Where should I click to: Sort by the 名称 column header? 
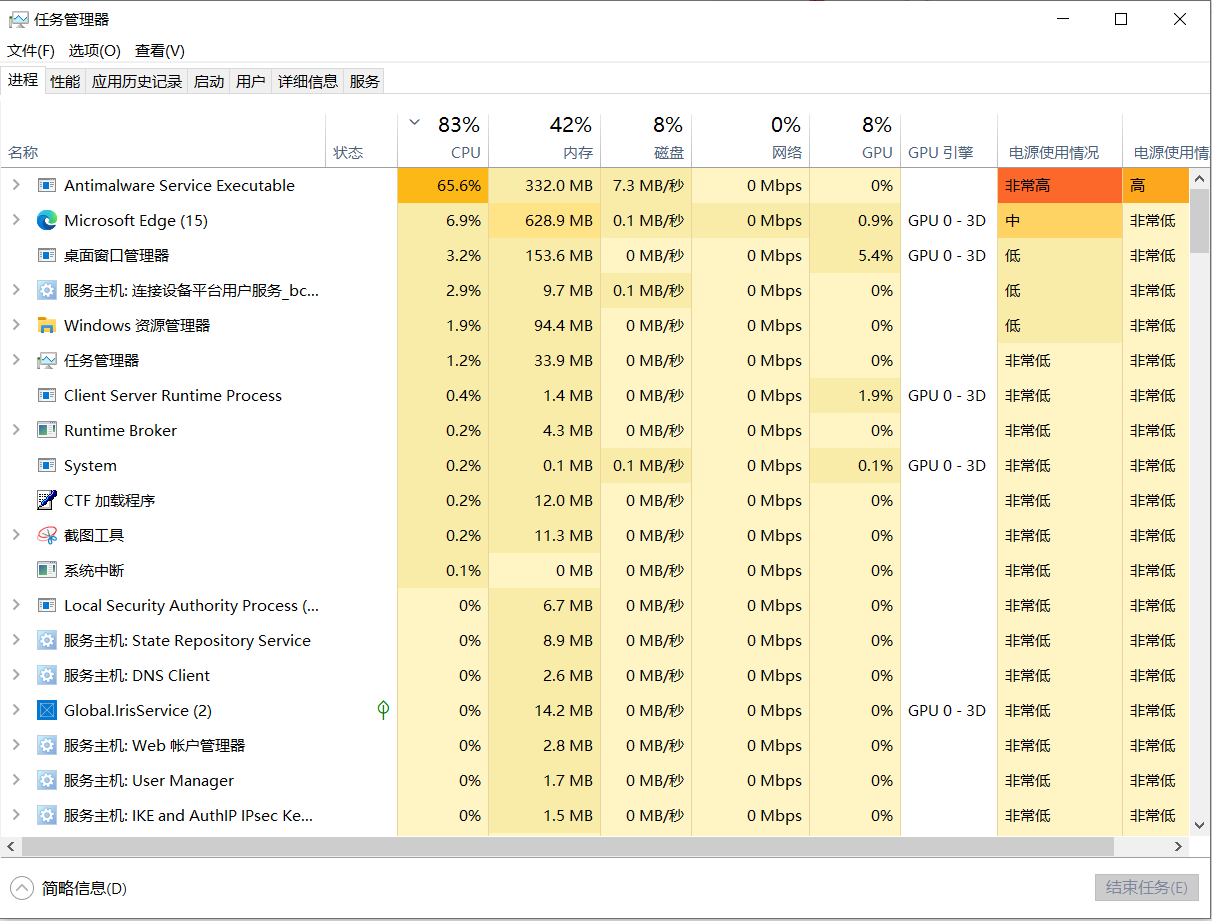(x=163, y=138)
